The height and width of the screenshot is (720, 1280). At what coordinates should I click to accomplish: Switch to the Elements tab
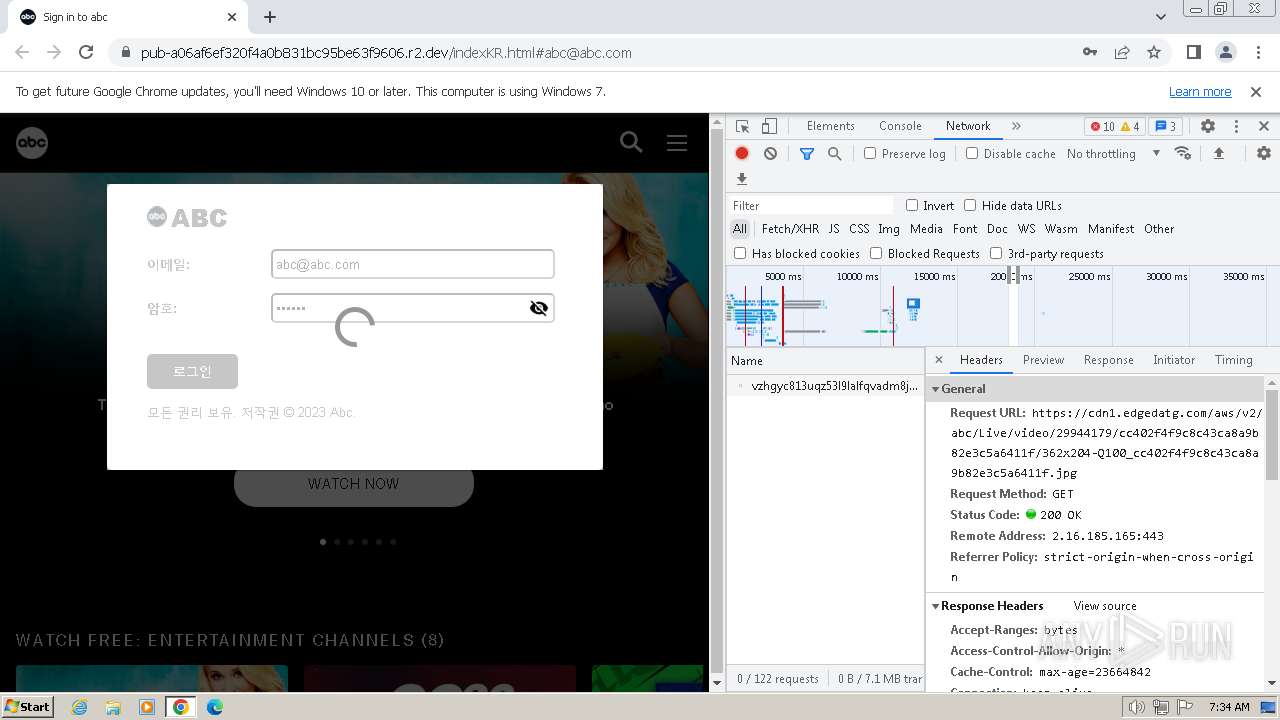tap(830, 126)
